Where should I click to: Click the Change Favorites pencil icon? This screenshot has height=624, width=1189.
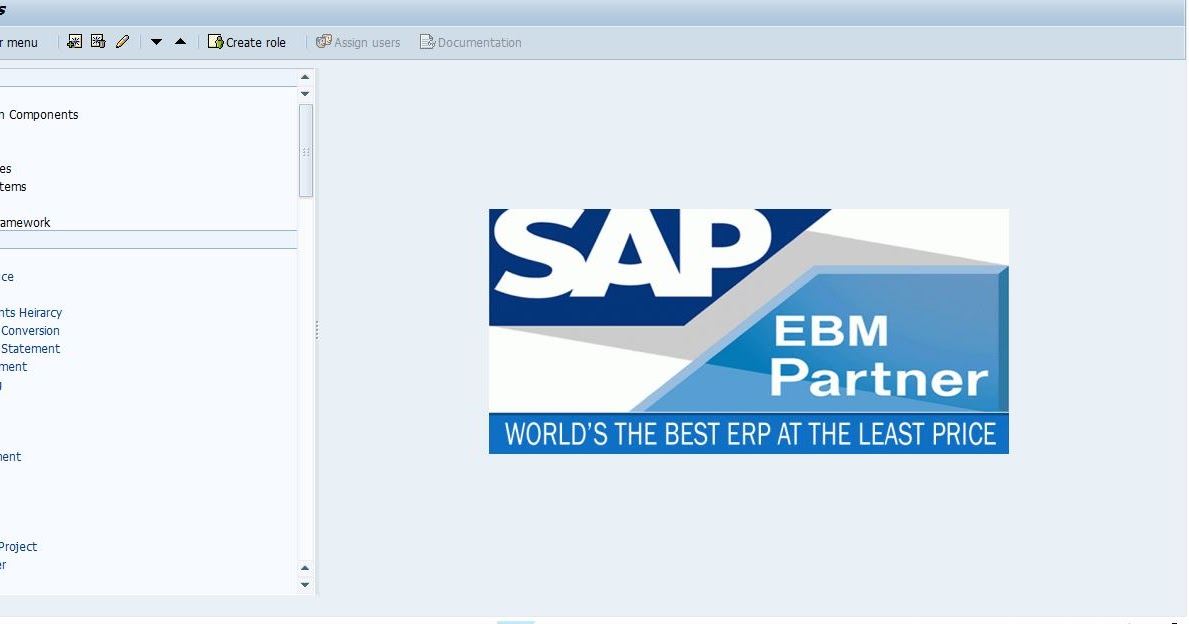click(122, 42)
